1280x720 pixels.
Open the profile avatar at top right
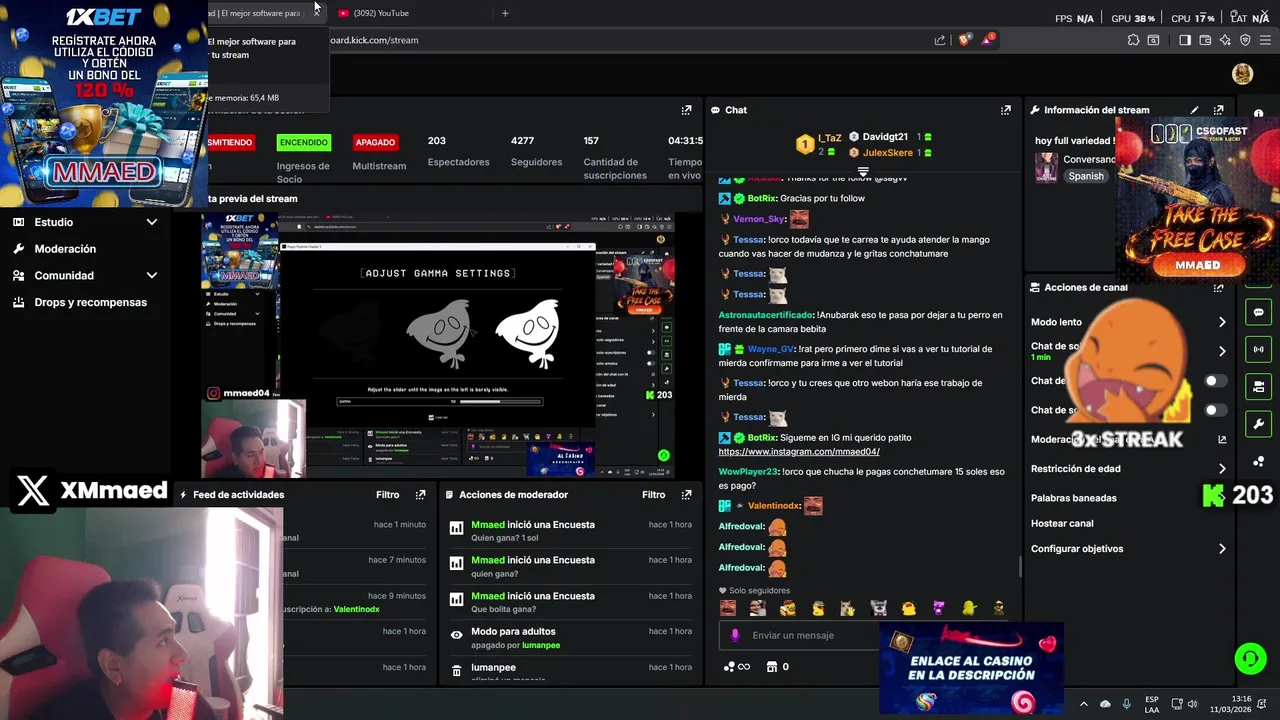[x=1243, y=74]
